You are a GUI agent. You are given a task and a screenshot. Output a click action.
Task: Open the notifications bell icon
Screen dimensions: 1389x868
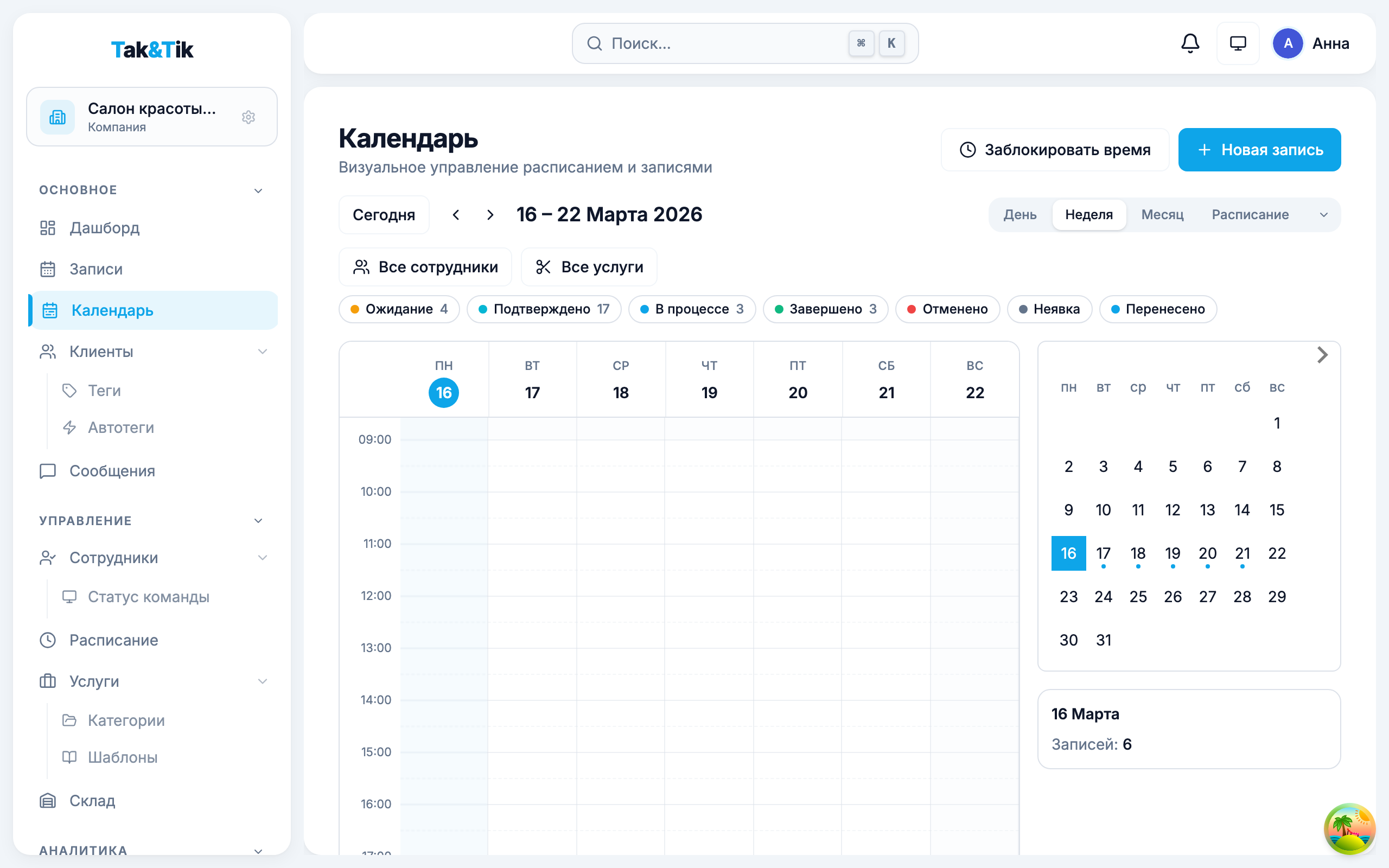pyautogui.click(x=1190, y=43)
